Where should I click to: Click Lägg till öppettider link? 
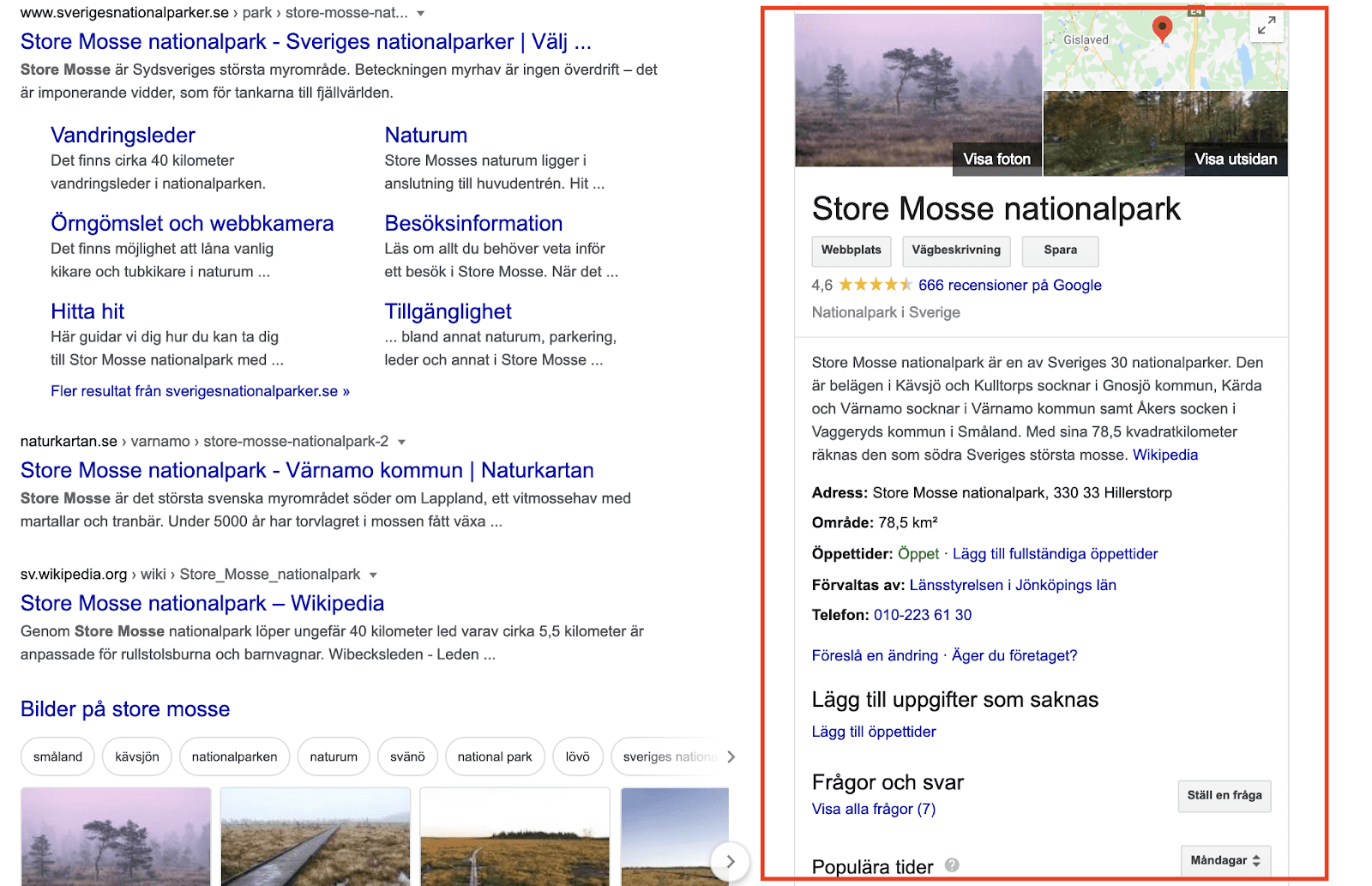point(874,732)
